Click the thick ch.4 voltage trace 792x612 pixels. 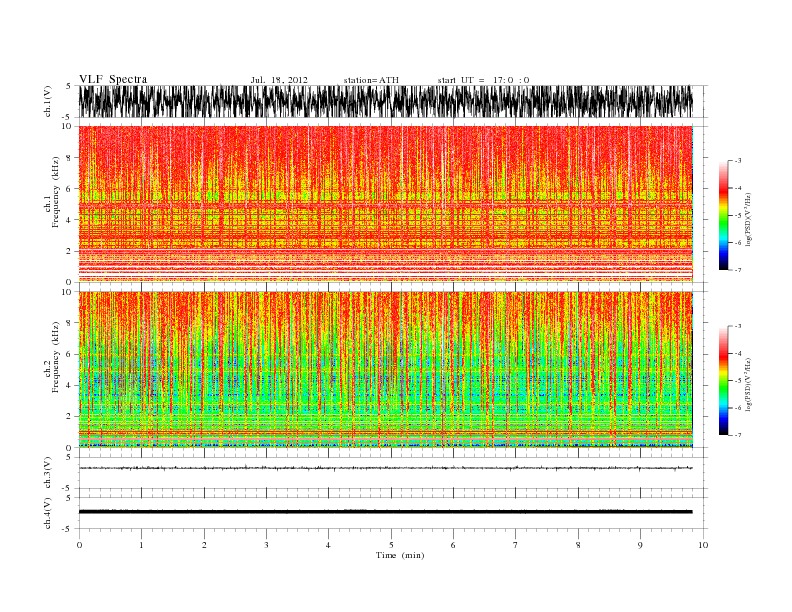[x=385, y=512]
